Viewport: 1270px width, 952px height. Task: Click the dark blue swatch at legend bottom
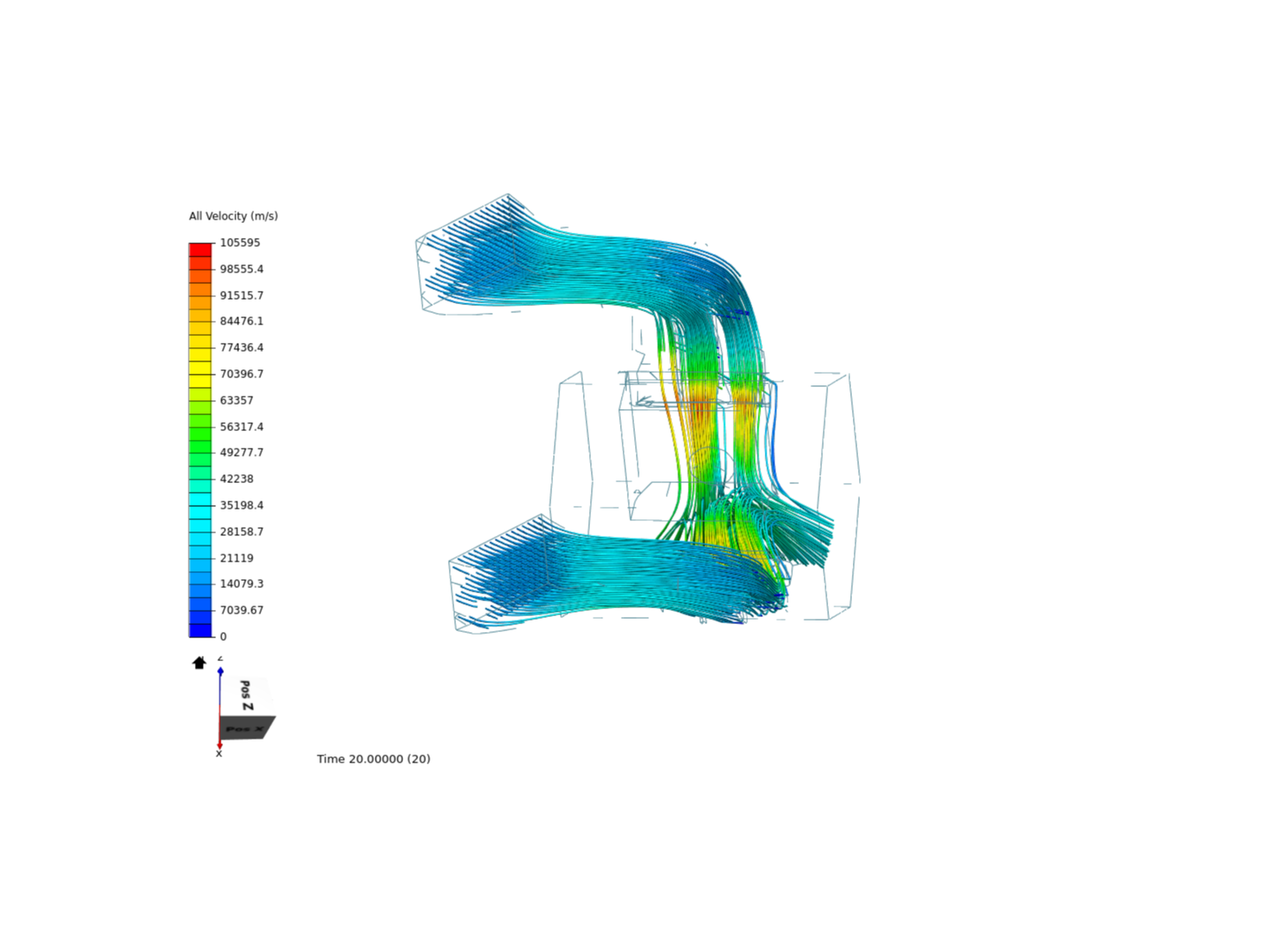(200, 630)
